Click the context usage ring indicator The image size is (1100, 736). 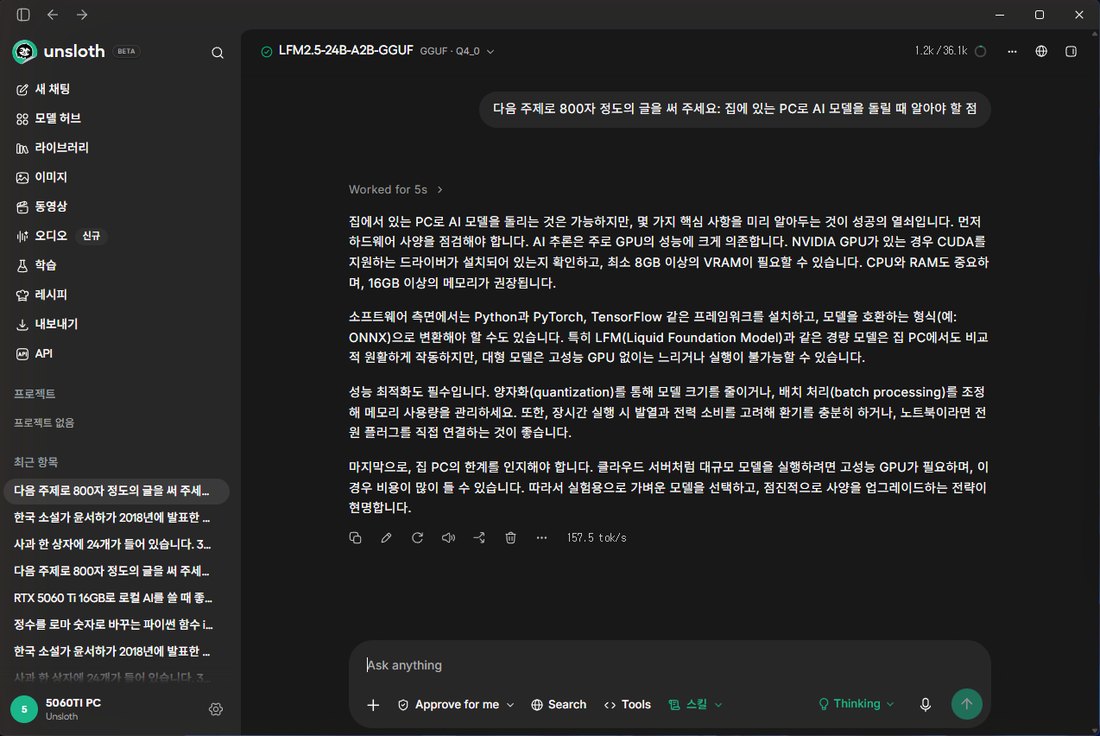click(x=981, y=51)
